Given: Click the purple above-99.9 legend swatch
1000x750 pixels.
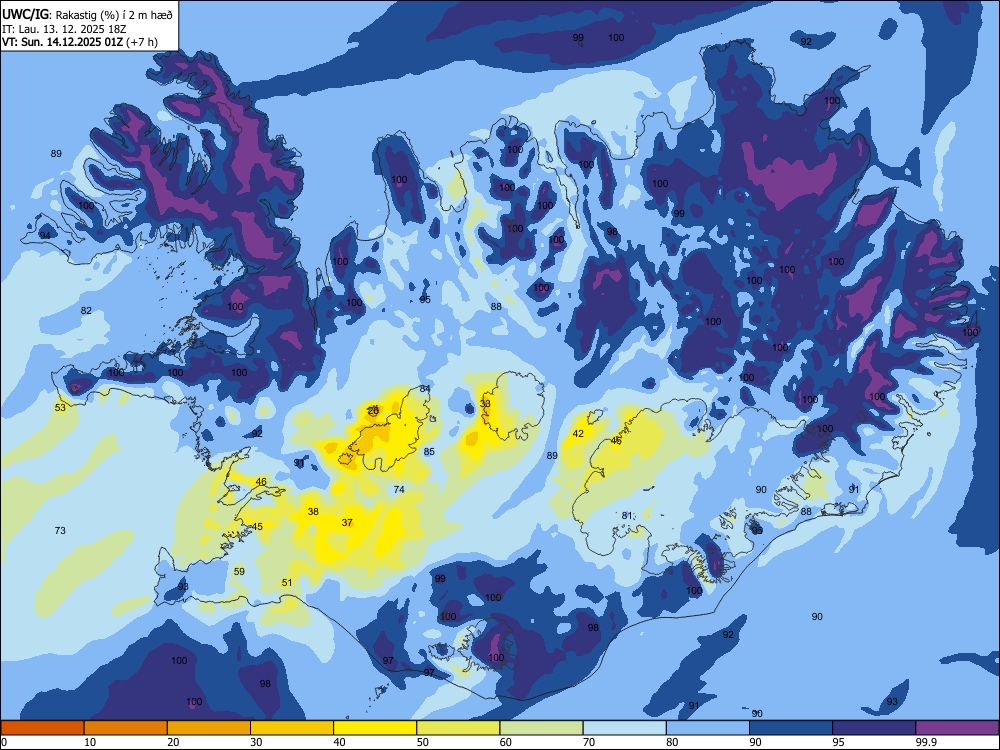Looking at the screenshot, I should tap(957, 728).
